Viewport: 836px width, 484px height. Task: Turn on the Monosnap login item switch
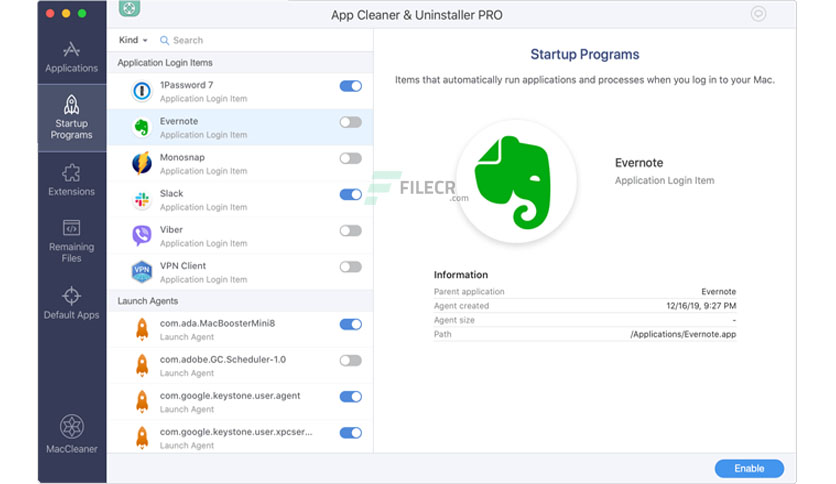tap(350, 159)
